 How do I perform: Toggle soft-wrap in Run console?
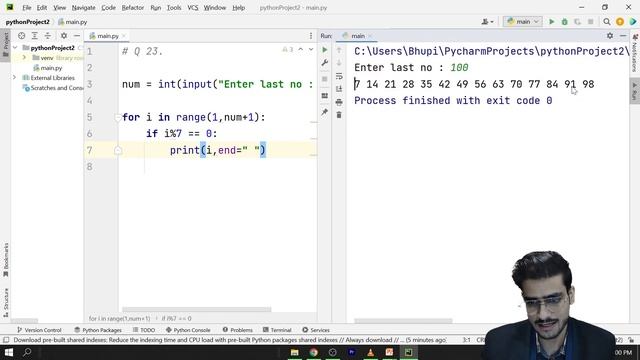(339, 76)
